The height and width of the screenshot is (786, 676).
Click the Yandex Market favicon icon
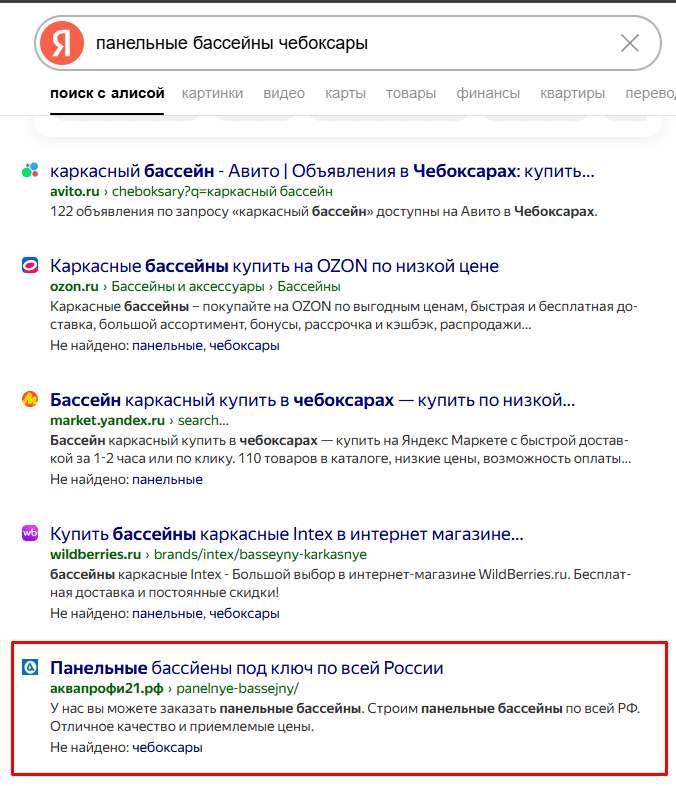click(30, 400)
